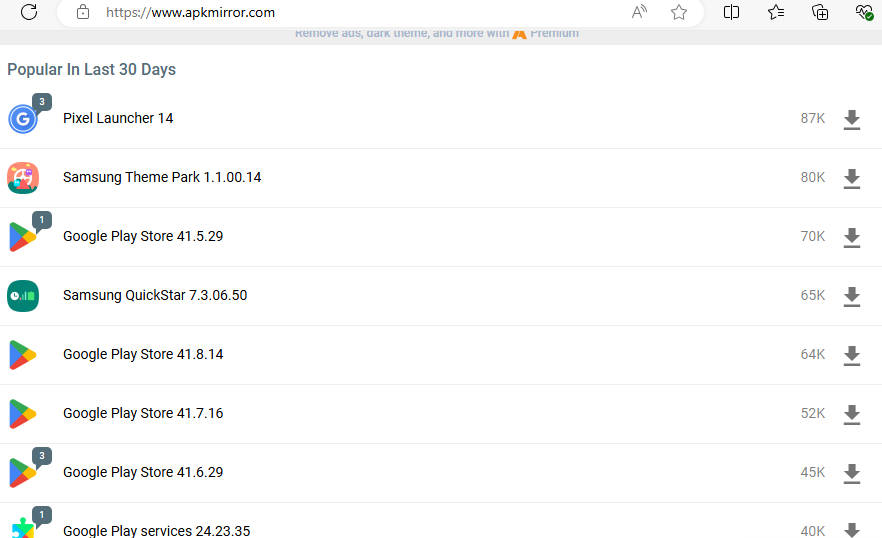Click Google Play Store 41.8.14 app icon
Image resolution: width=882 pixels, height=538 pixels.
pyautogui.click(x=22, y=355)
